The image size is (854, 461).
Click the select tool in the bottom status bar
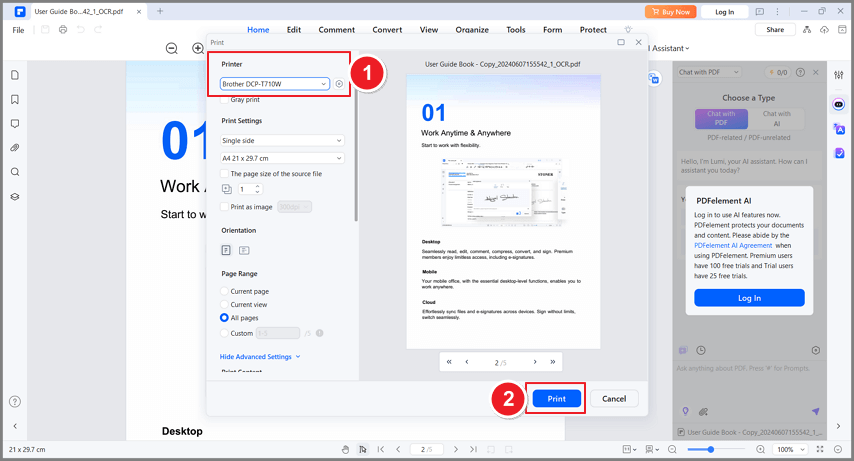pyautogui.click(x=363, y=450)
